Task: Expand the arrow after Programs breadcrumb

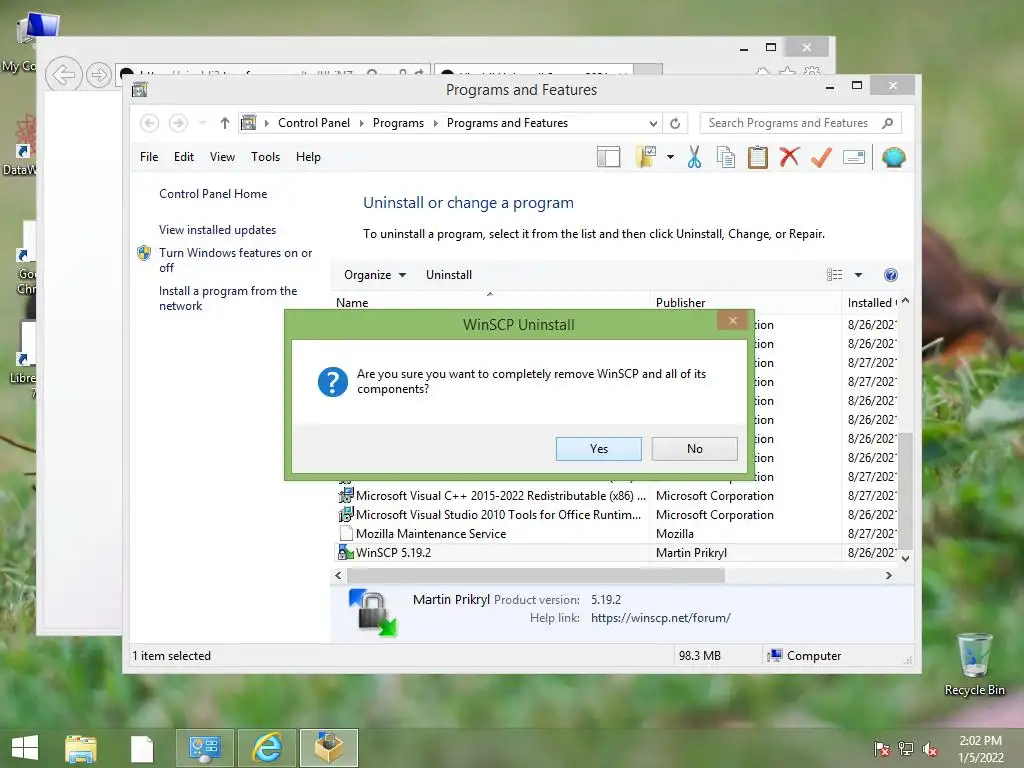Action: pyautogui.click(x=436, y=123)
